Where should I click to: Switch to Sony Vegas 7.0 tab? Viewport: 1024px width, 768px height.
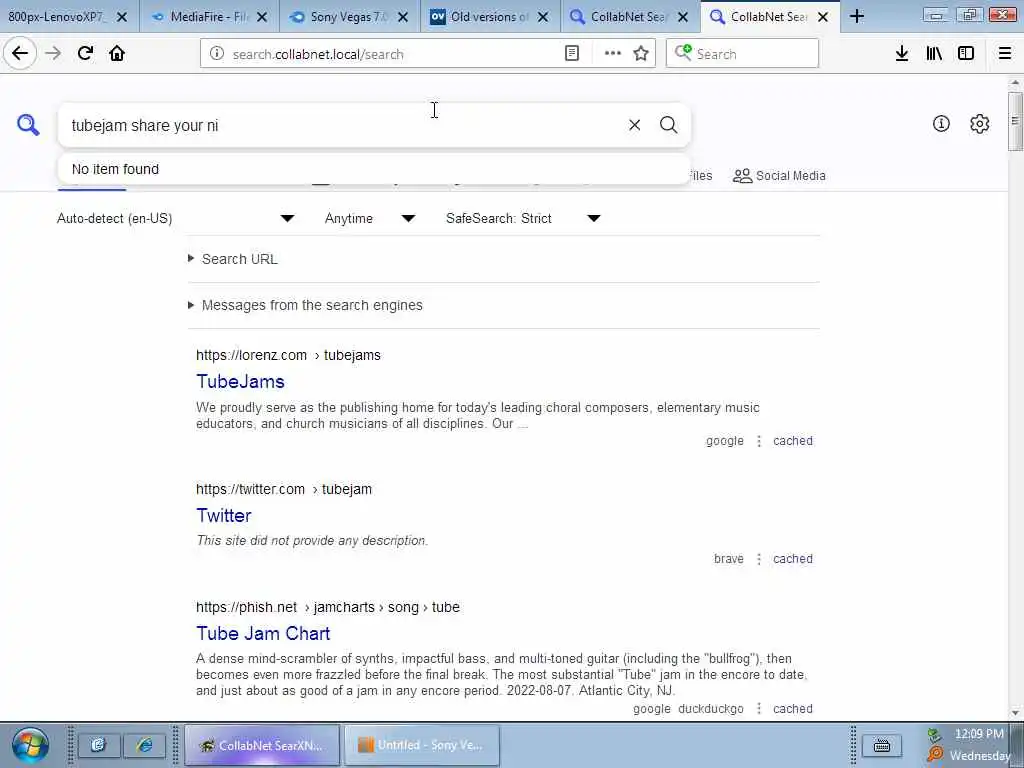[350, 16]
